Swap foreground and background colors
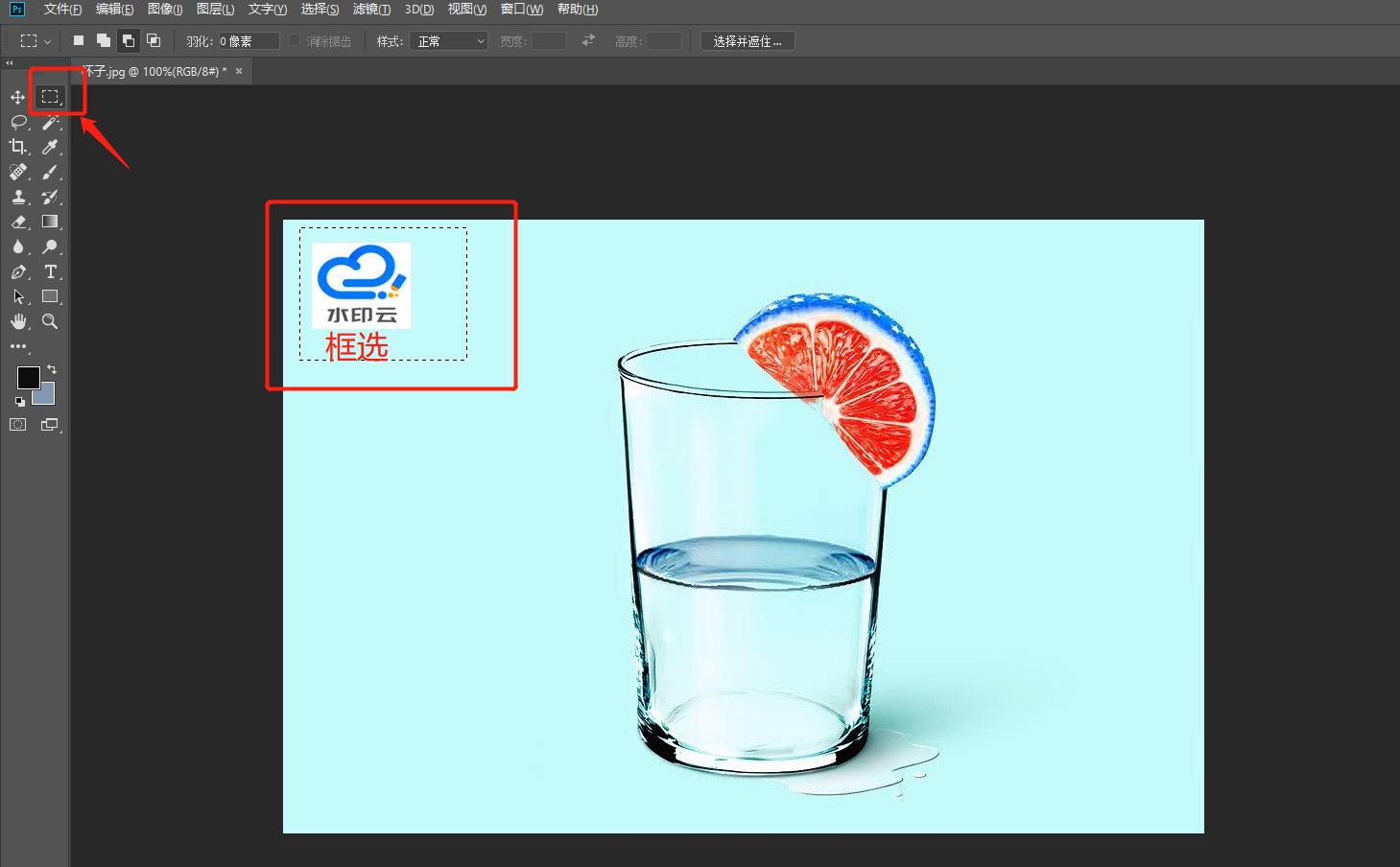Screen dimensions: 1400x867 point(52,369)
